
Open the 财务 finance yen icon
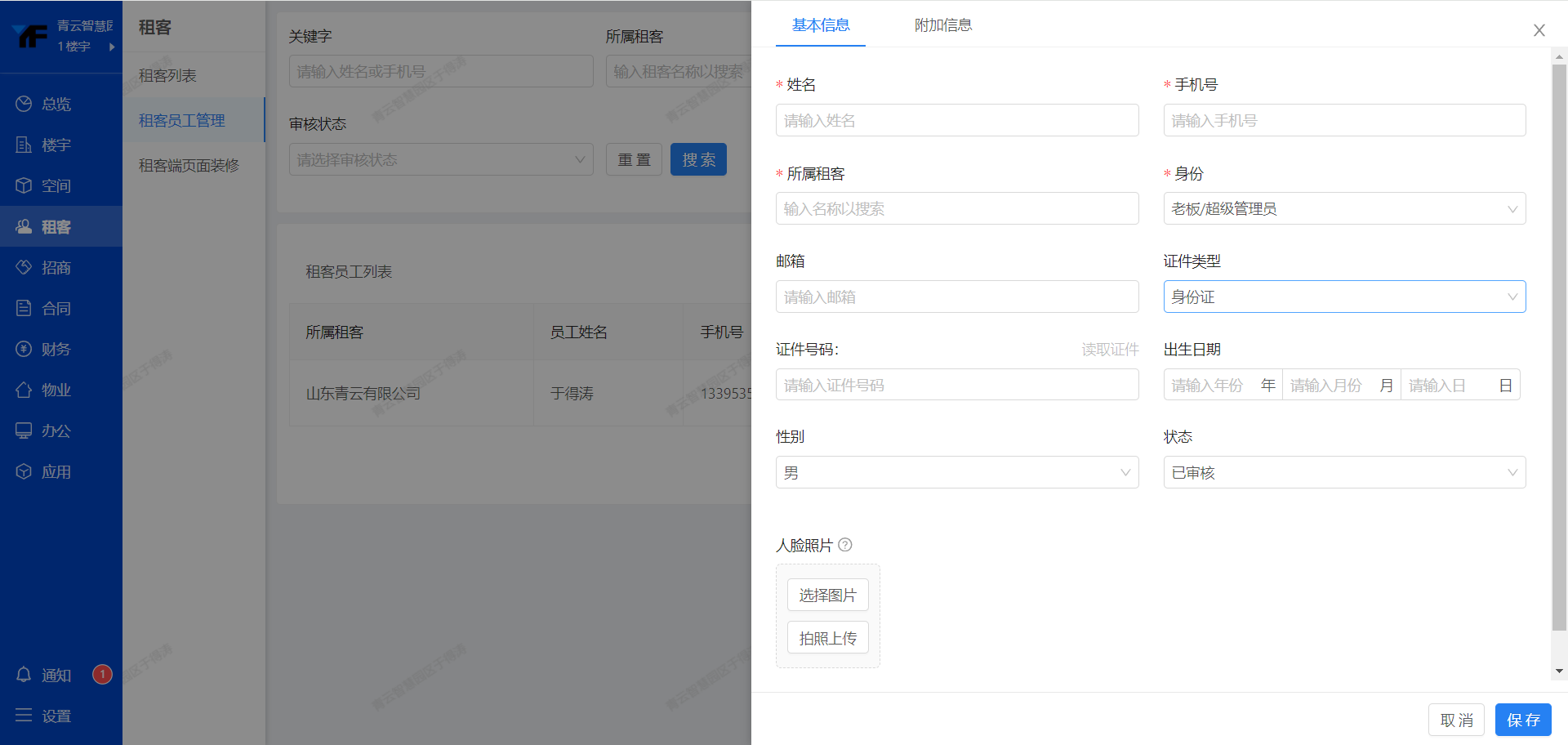(24, 349)
